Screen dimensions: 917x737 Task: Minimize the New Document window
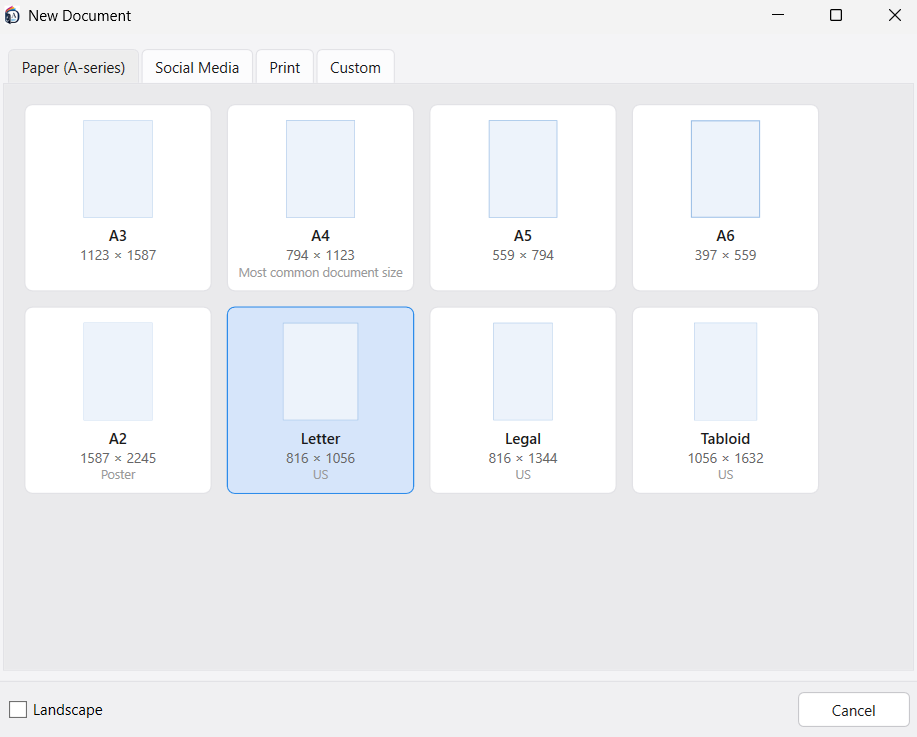778,15
